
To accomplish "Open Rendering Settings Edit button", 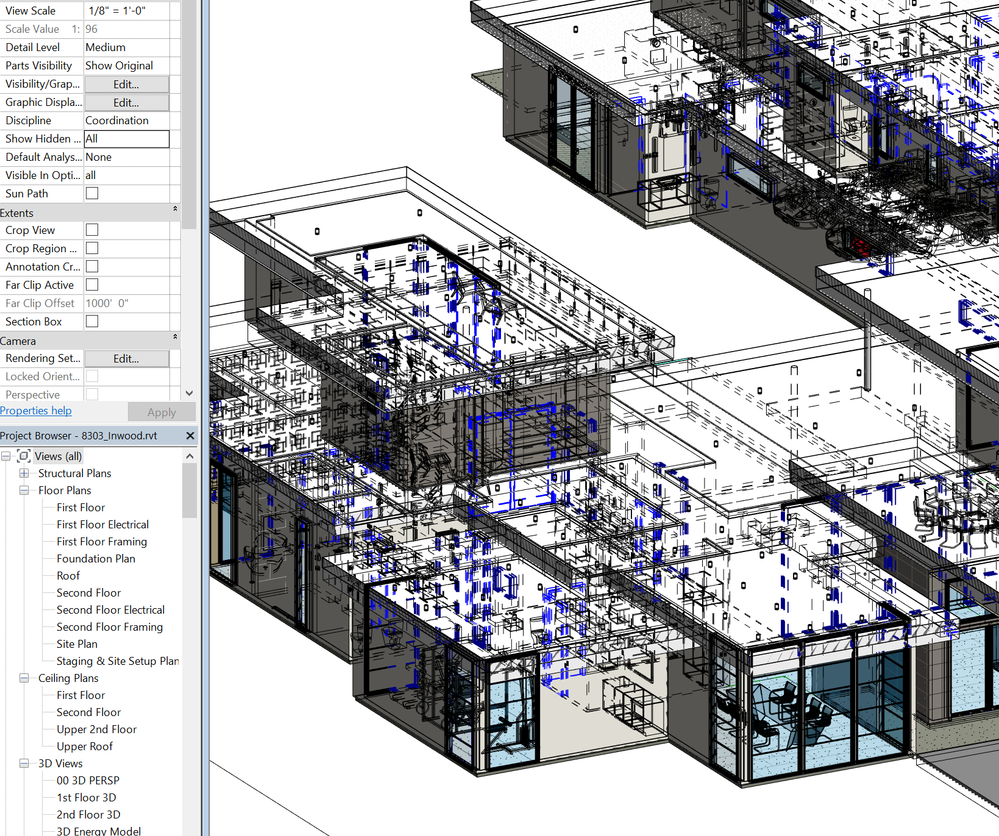I will 127,359.
